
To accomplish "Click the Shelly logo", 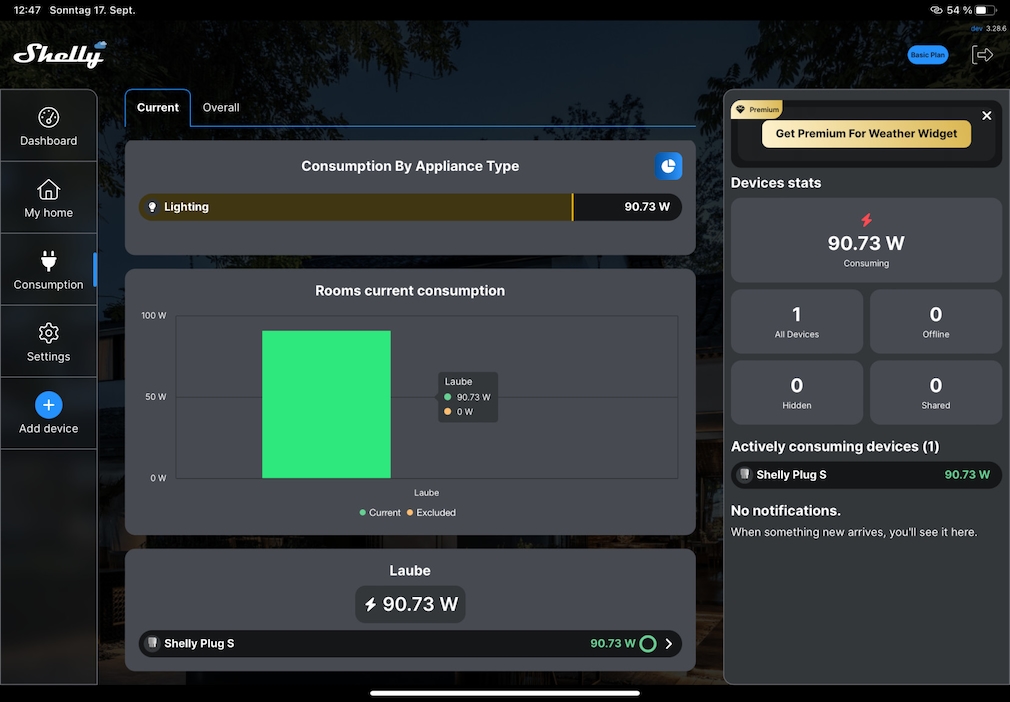I will 59,54.
